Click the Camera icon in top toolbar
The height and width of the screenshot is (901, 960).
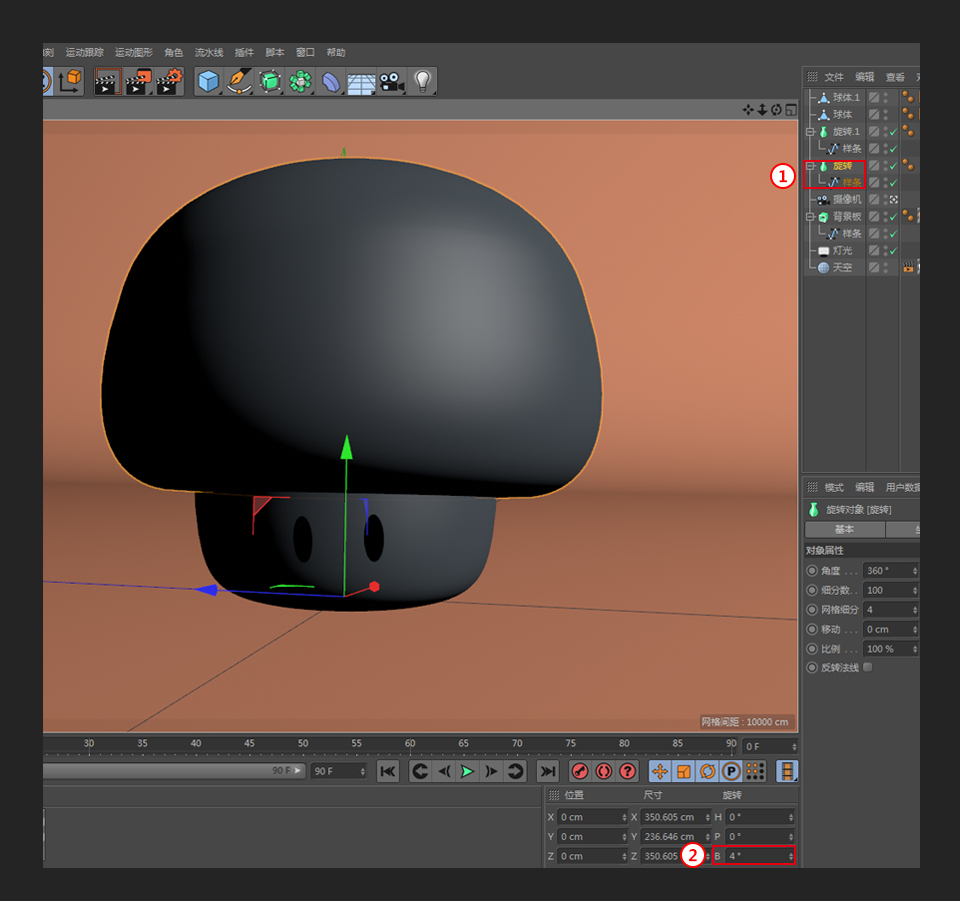pos(391,82)
